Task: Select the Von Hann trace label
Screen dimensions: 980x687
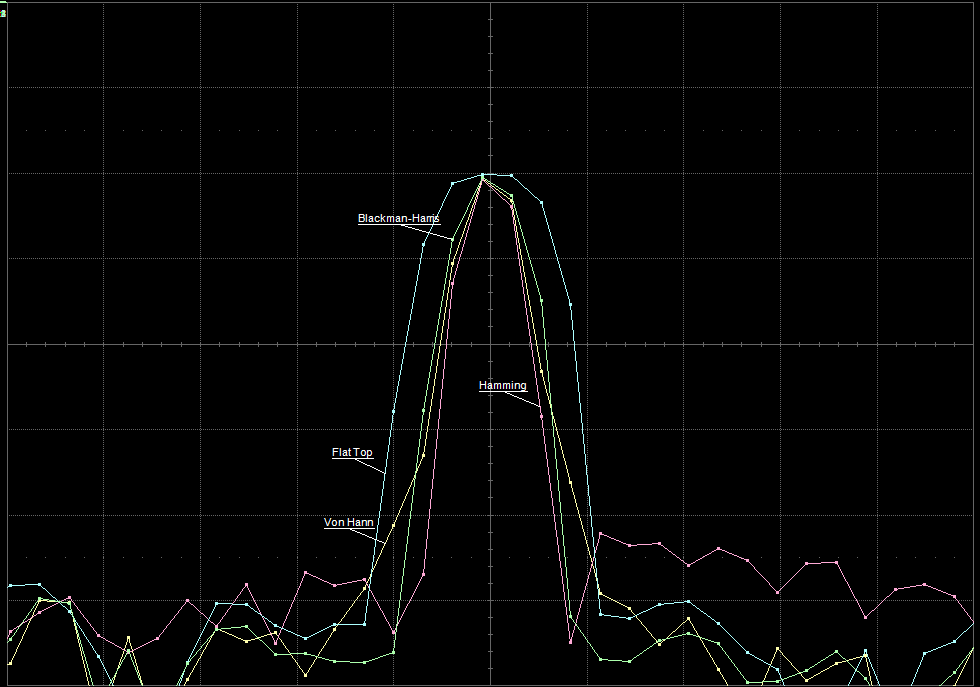Action: click(x=348, y=522)
